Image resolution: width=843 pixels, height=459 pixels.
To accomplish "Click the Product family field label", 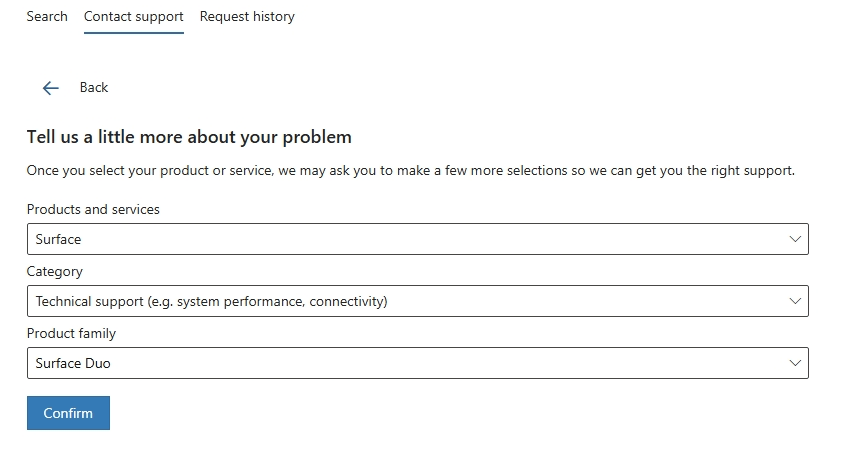I will [x=71, y=333].
